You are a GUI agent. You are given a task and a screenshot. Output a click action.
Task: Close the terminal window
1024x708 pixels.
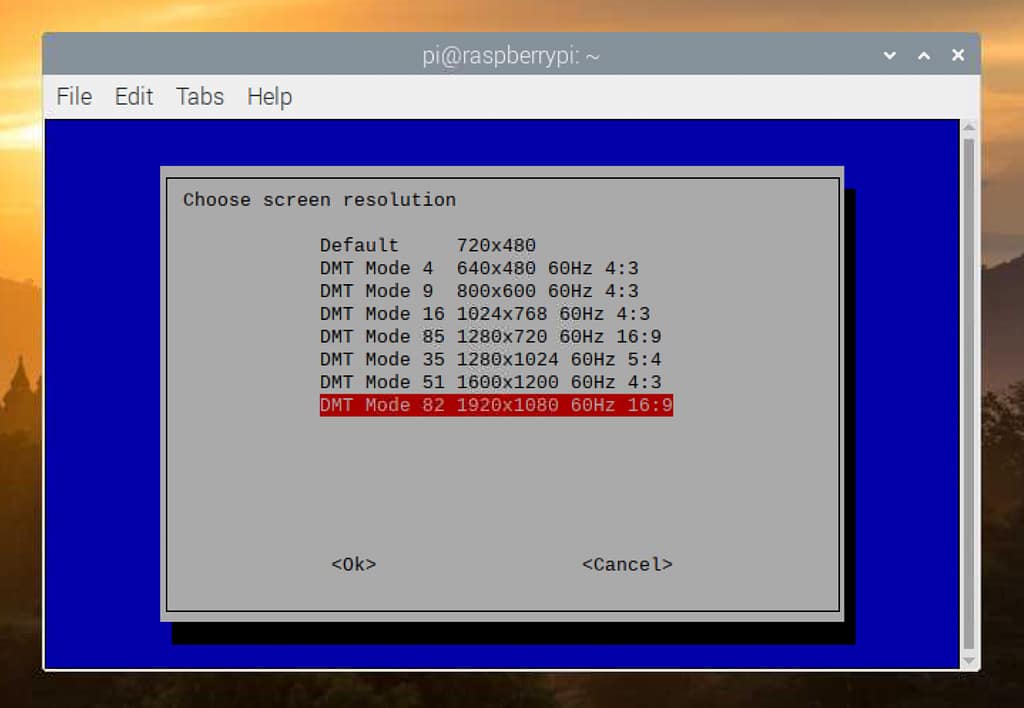click(958, 56)
